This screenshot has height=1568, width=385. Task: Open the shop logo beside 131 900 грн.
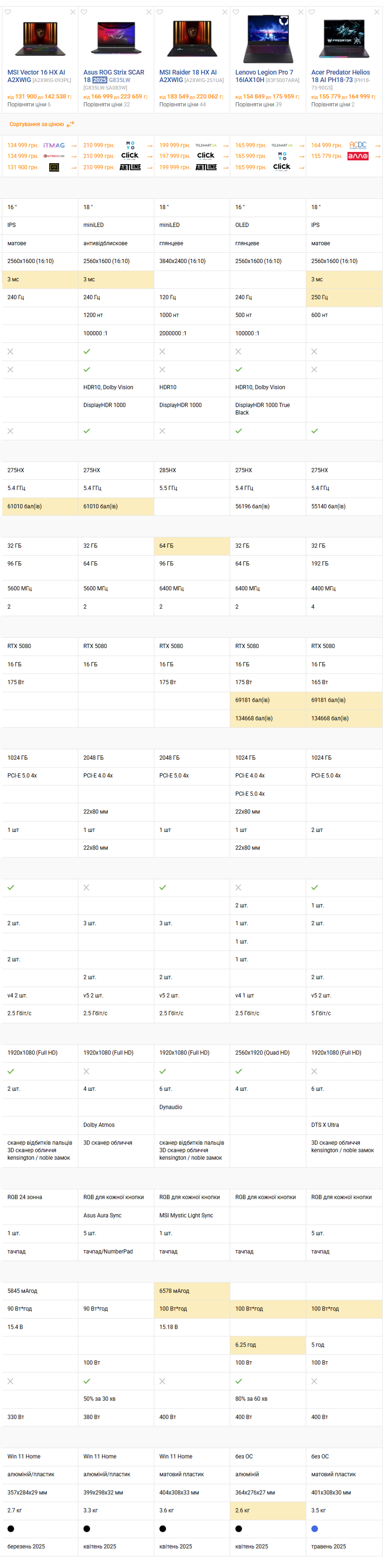pos(54,167)
